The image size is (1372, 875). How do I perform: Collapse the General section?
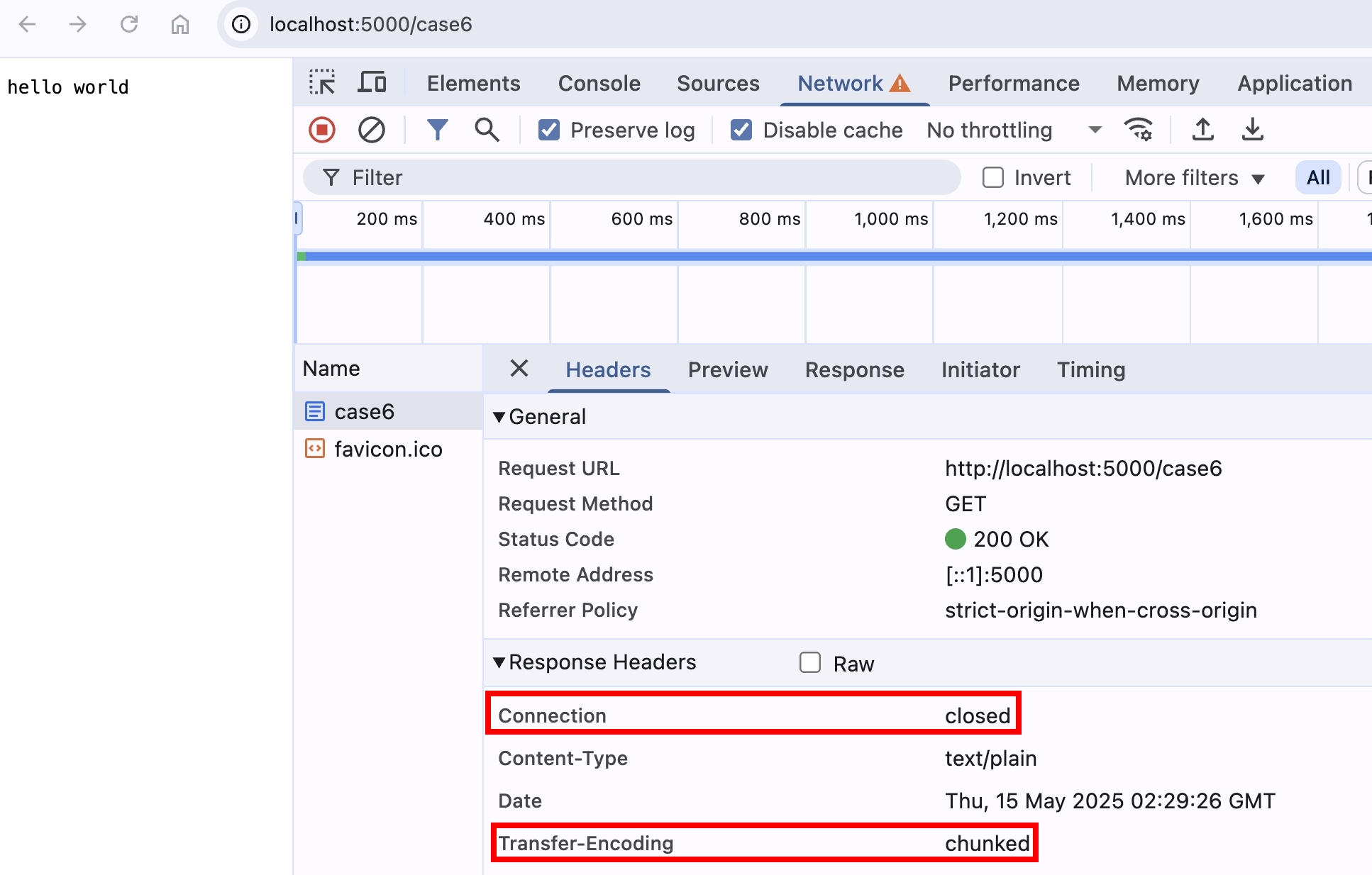point(499,417)
